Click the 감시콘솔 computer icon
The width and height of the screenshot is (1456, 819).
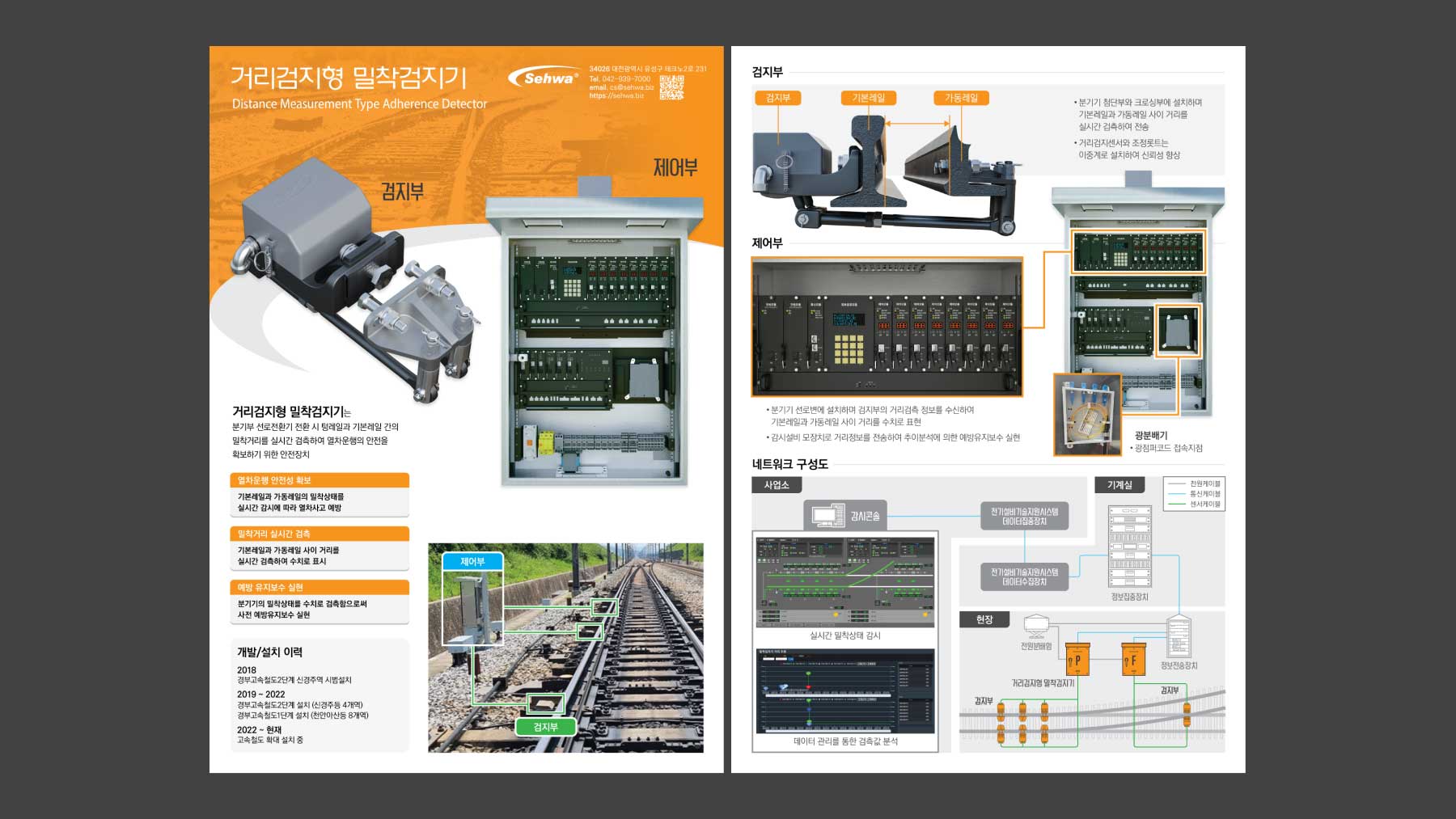coord(827,515)
